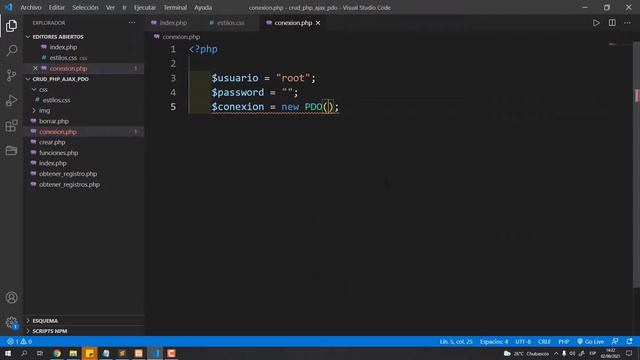The width and height of the screenshot is (640, 360).
Task: Open the Archivo menu
Action: [31, 7]
